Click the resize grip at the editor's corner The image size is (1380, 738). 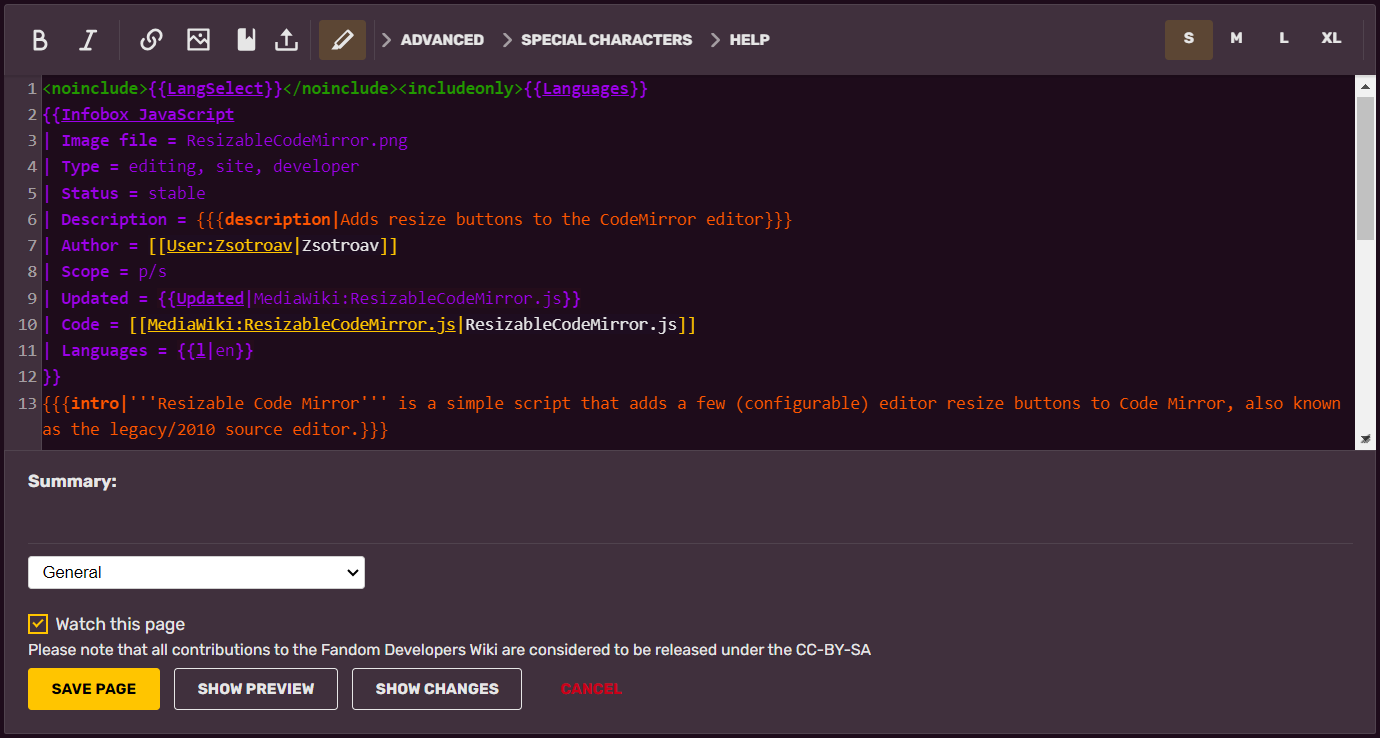[1365, 439]
